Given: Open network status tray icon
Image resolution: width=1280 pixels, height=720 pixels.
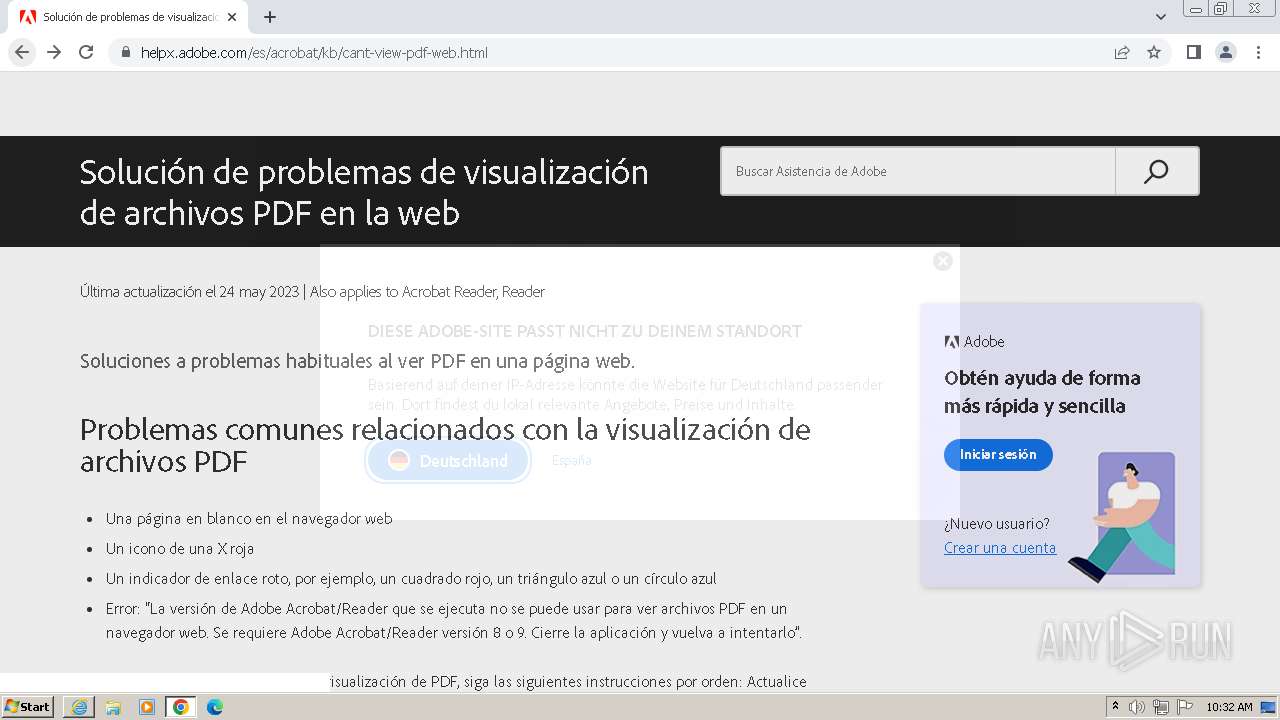Looking at the screenshot, I should 1161,707.
